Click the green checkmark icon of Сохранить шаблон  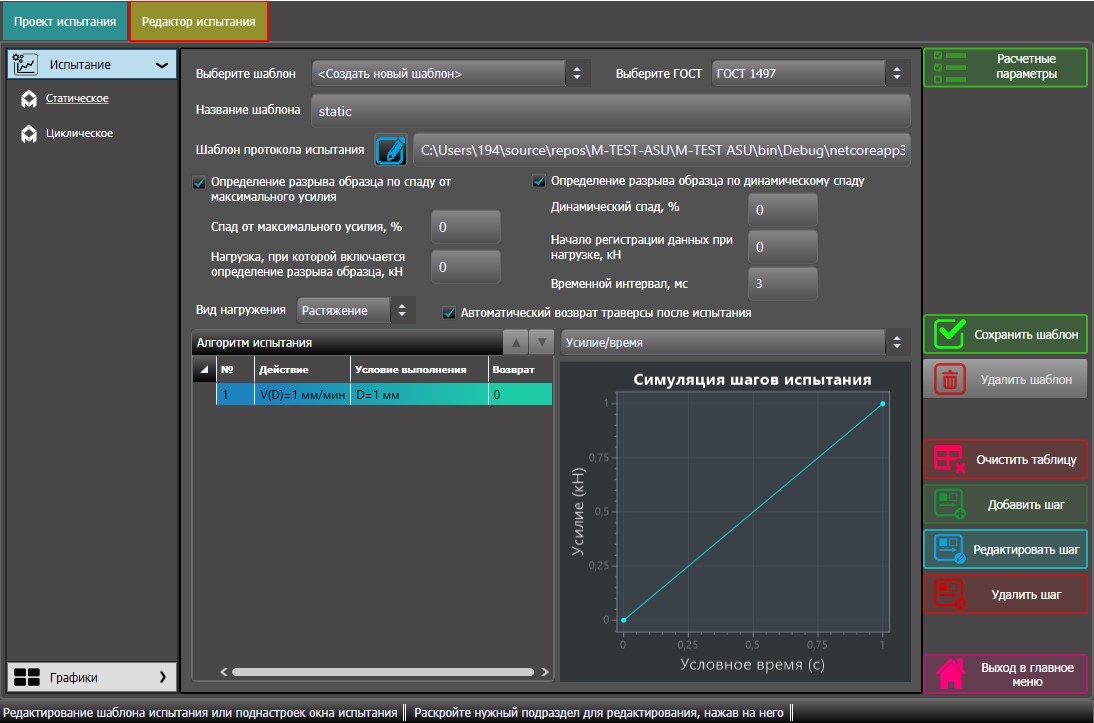pyautogui.click(x=949, y=334)
